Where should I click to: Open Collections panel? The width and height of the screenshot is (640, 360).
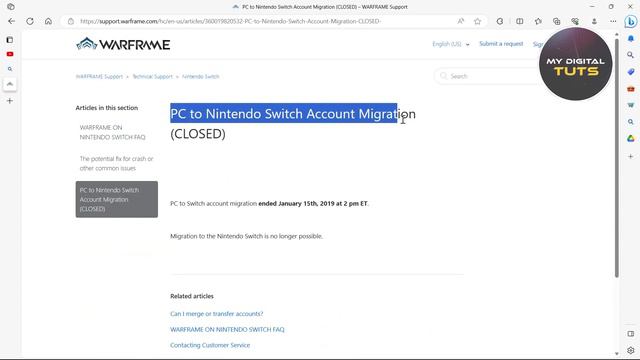click(x=557, y=21)
